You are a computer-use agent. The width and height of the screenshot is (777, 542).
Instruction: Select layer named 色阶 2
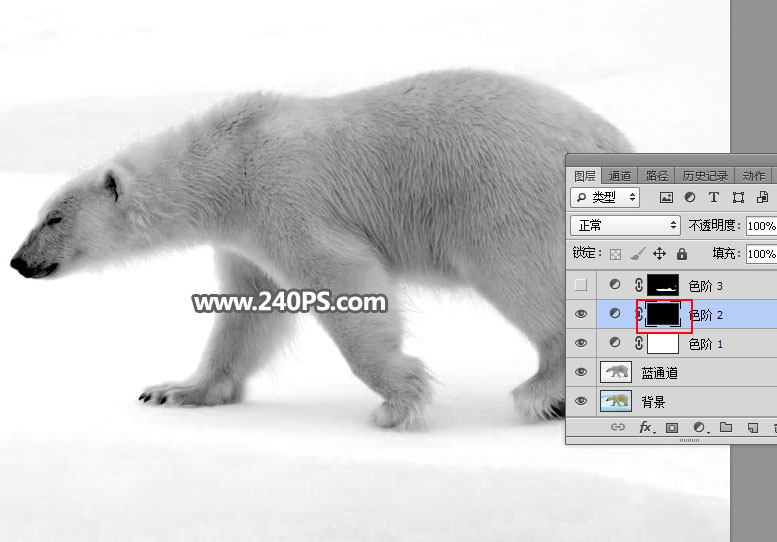tap(706, 315)
